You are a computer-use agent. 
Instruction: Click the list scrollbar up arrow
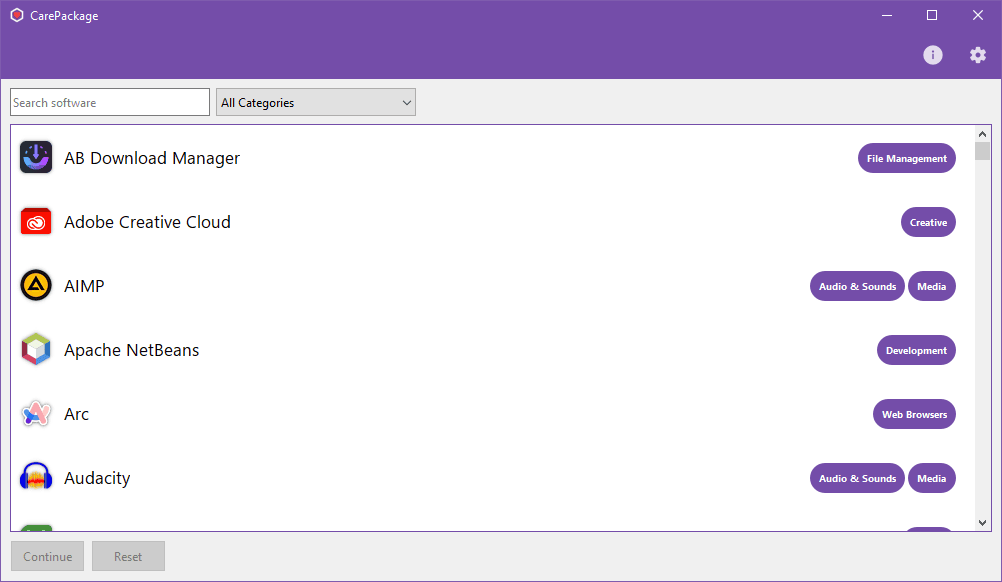click(x=982, y=134)
